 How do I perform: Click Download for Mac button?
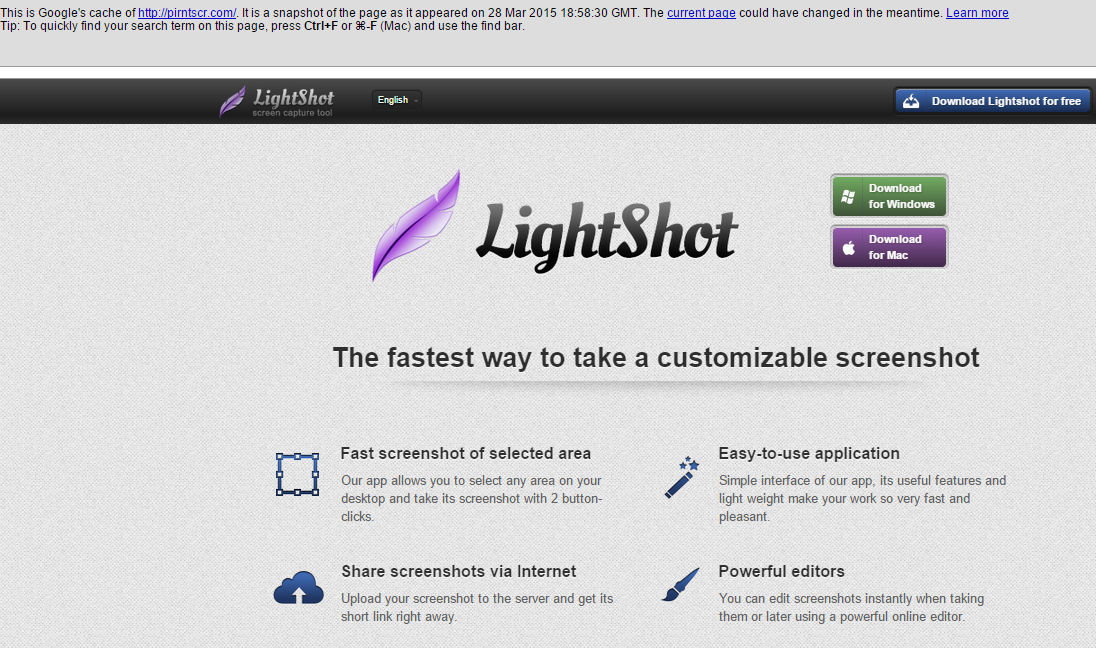coord(889,247)
